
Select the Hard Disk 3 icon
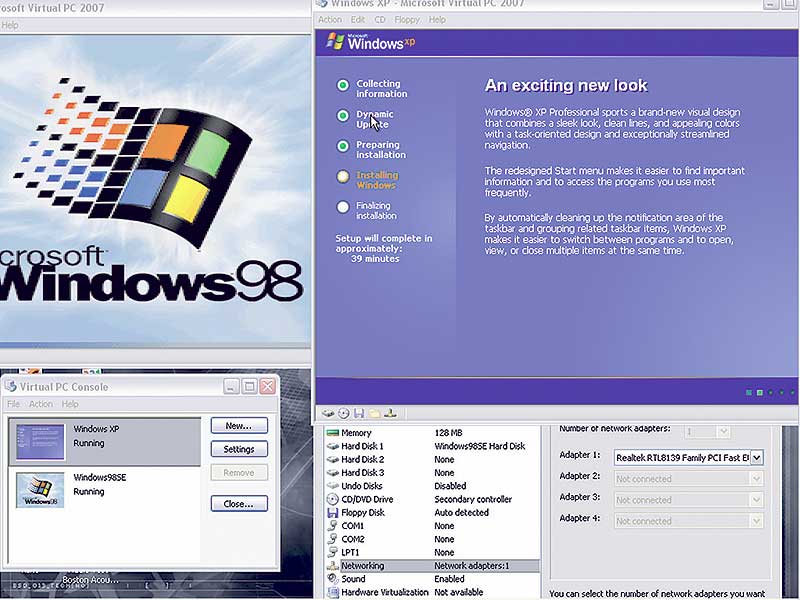[x=333, y=472]
